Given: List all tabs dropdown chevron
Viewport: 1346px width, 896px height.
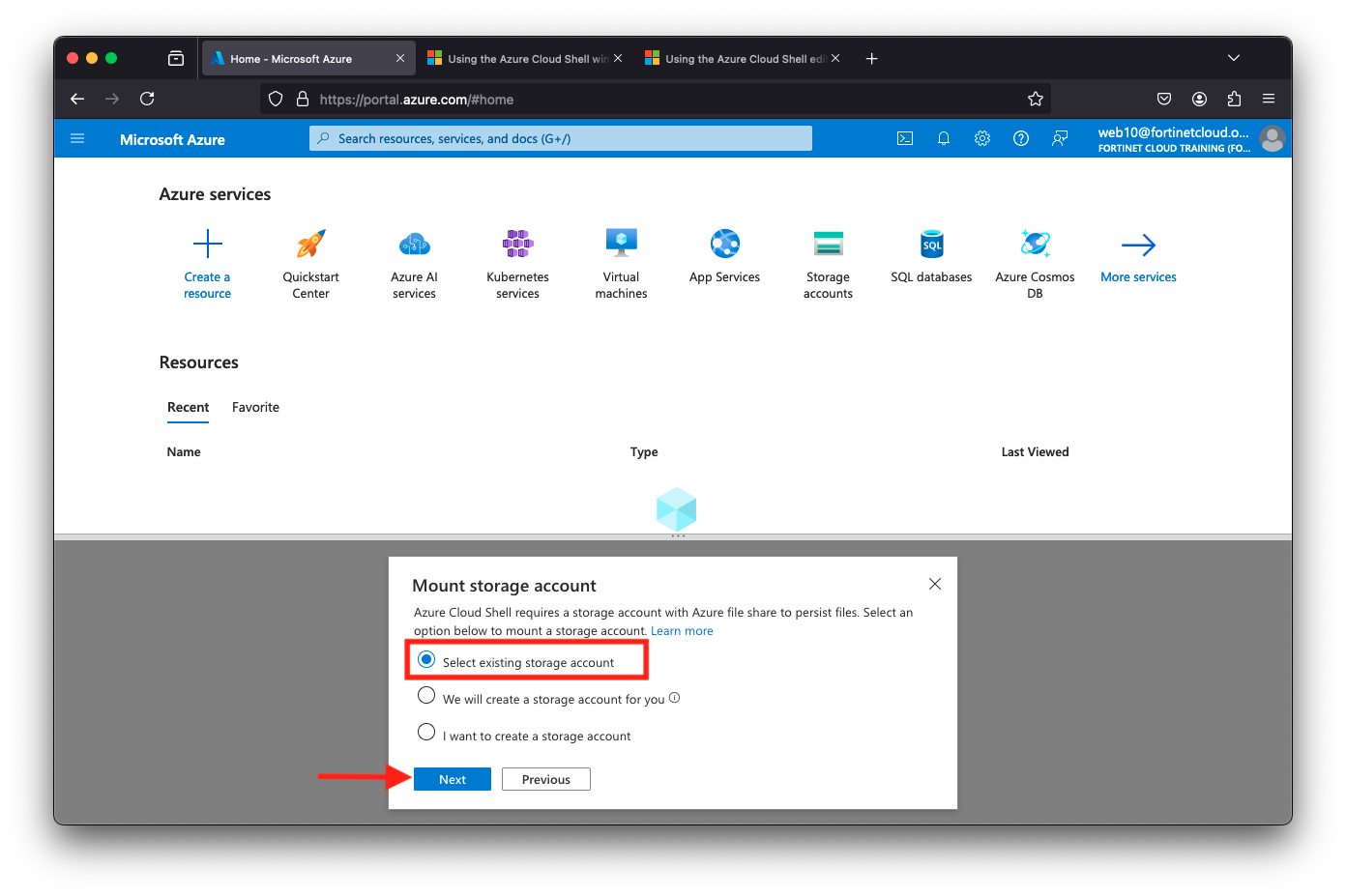Looking at the screenshot, I should click(1234, 58).
